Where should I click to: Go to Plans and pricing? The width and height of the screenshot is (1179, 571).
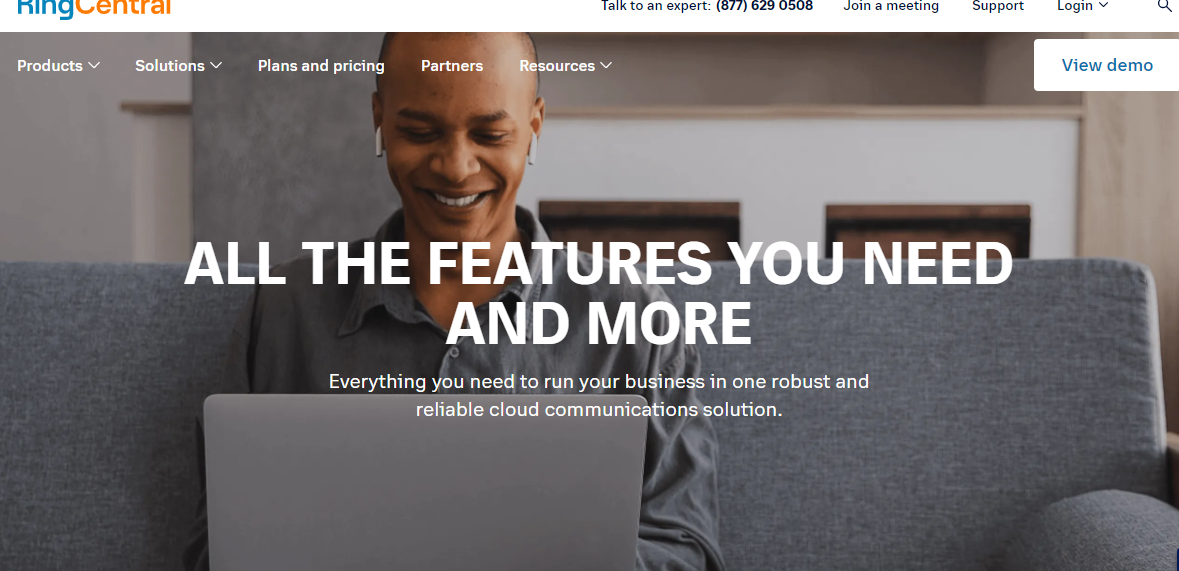tap(321, 66)
